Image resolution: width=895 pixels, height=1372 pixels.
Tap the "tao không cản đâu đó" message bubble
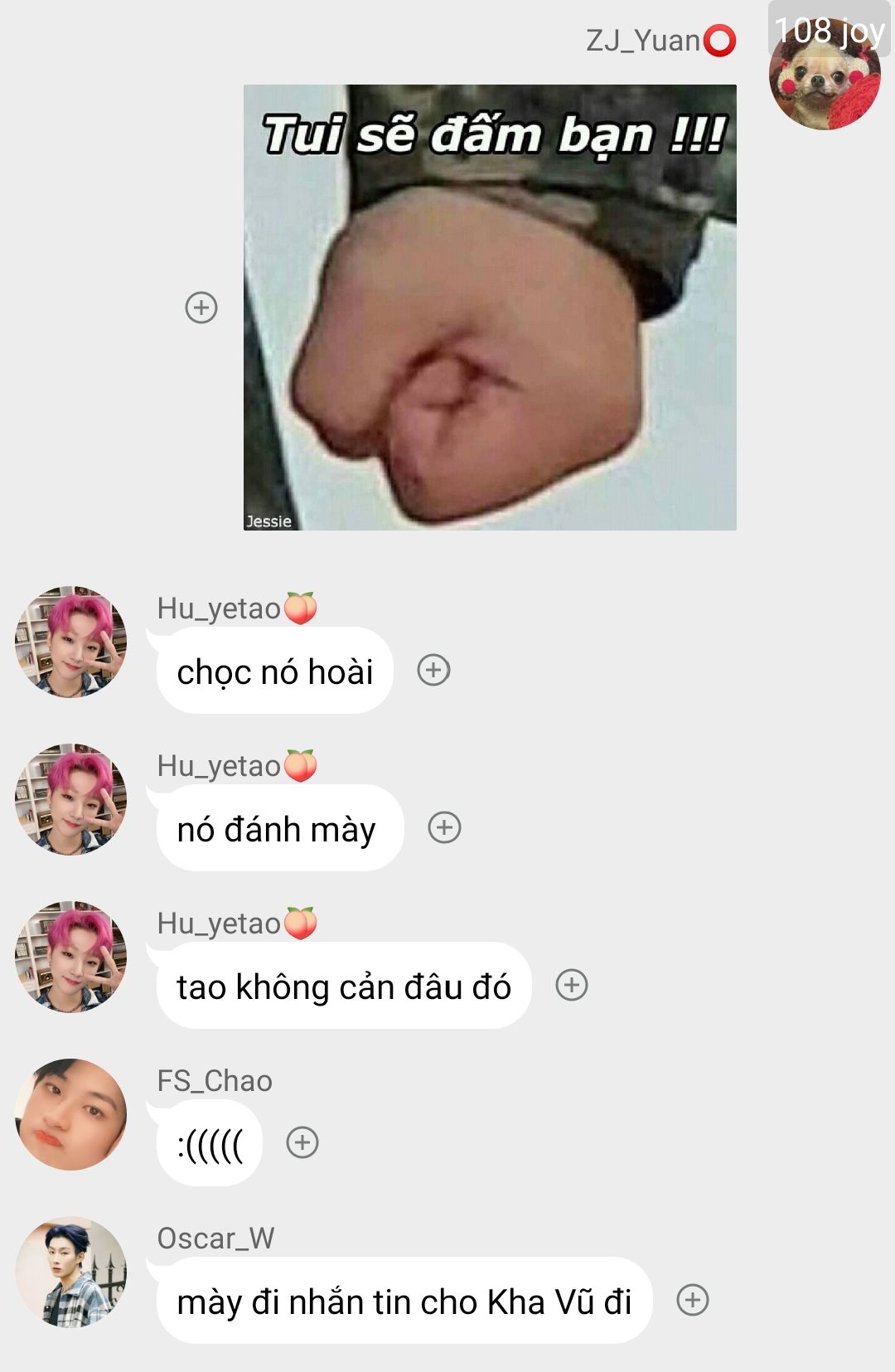(x=344, y=986)
